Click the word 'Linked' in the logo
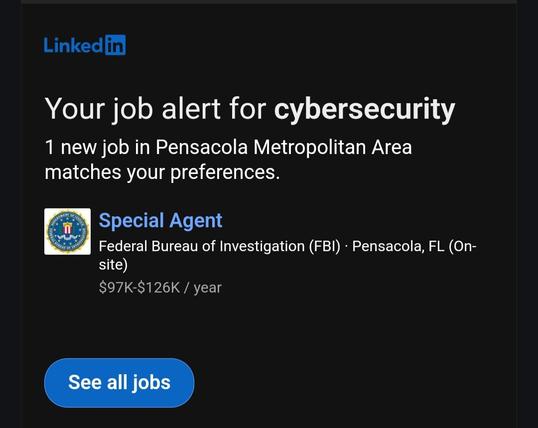This screenshot has width=538, height=428. pos(73,45)
